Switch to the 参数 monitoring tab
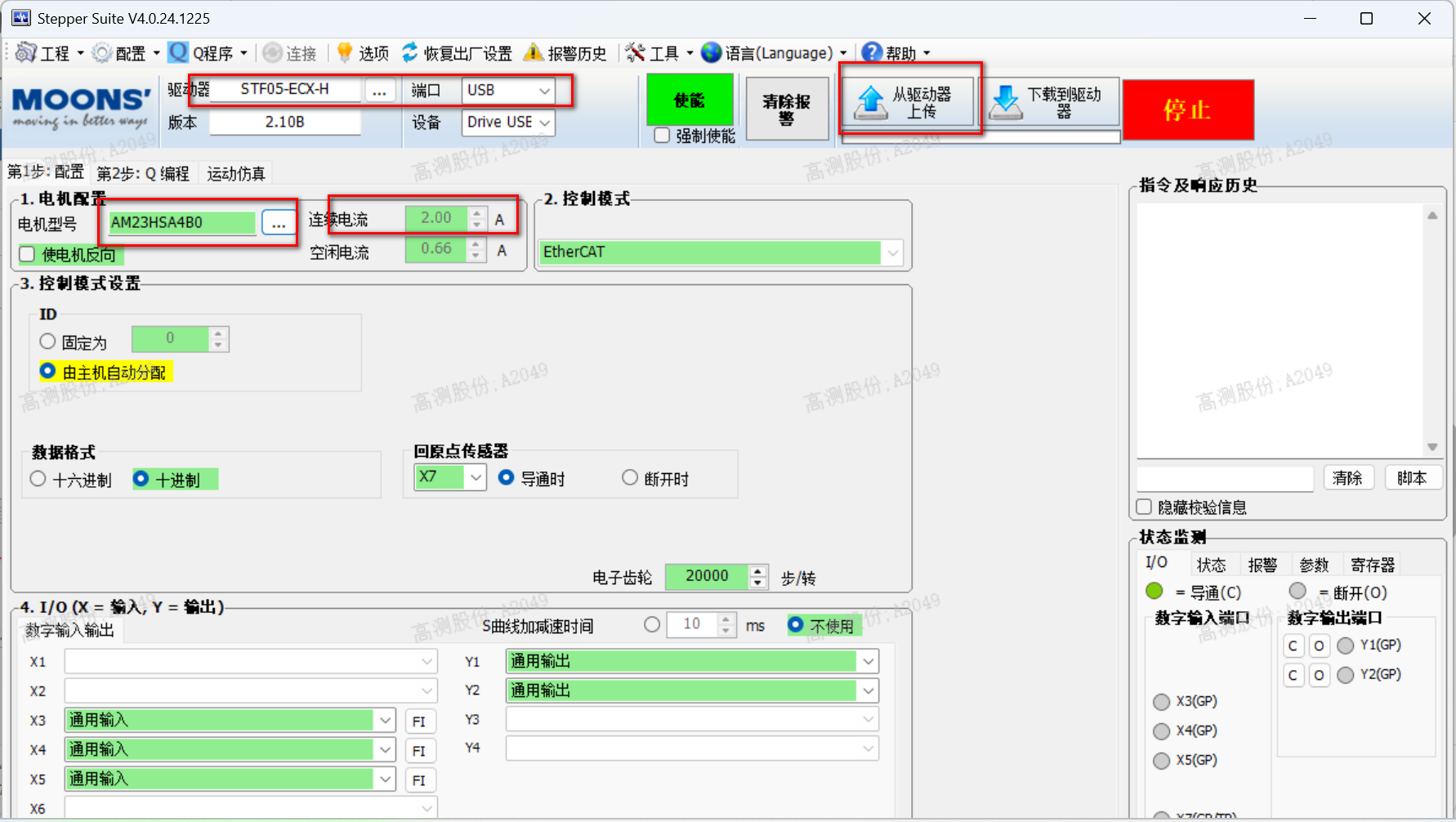 tap(1315, 564)
